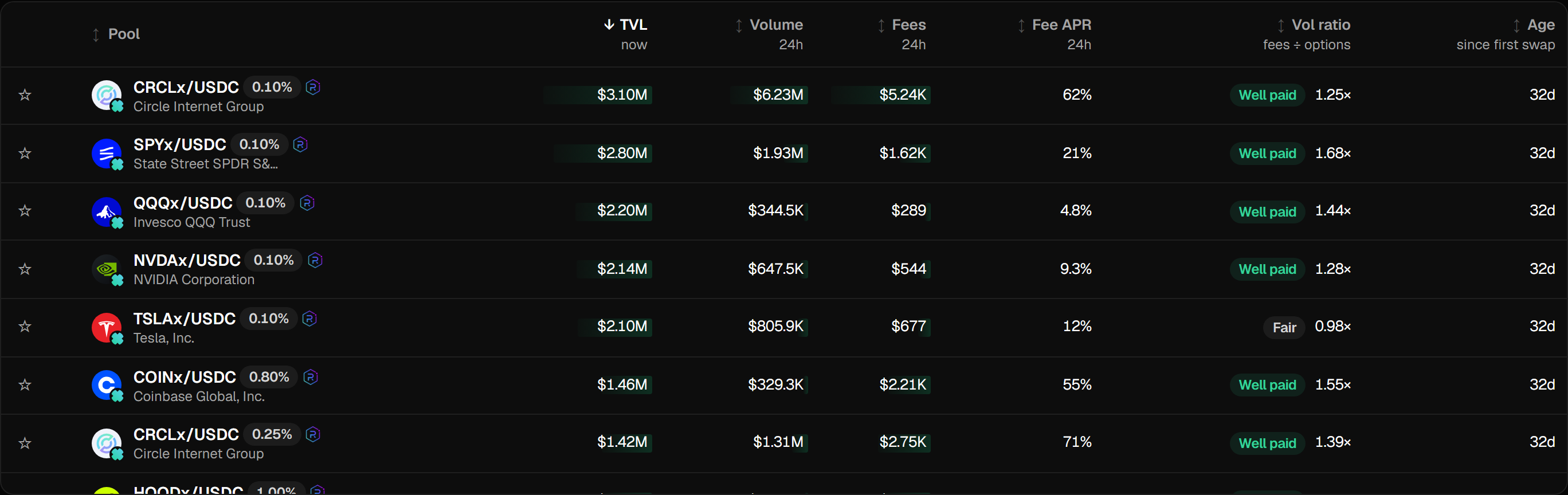Click the 71% Fee APR value

(x=1077, y=442)
